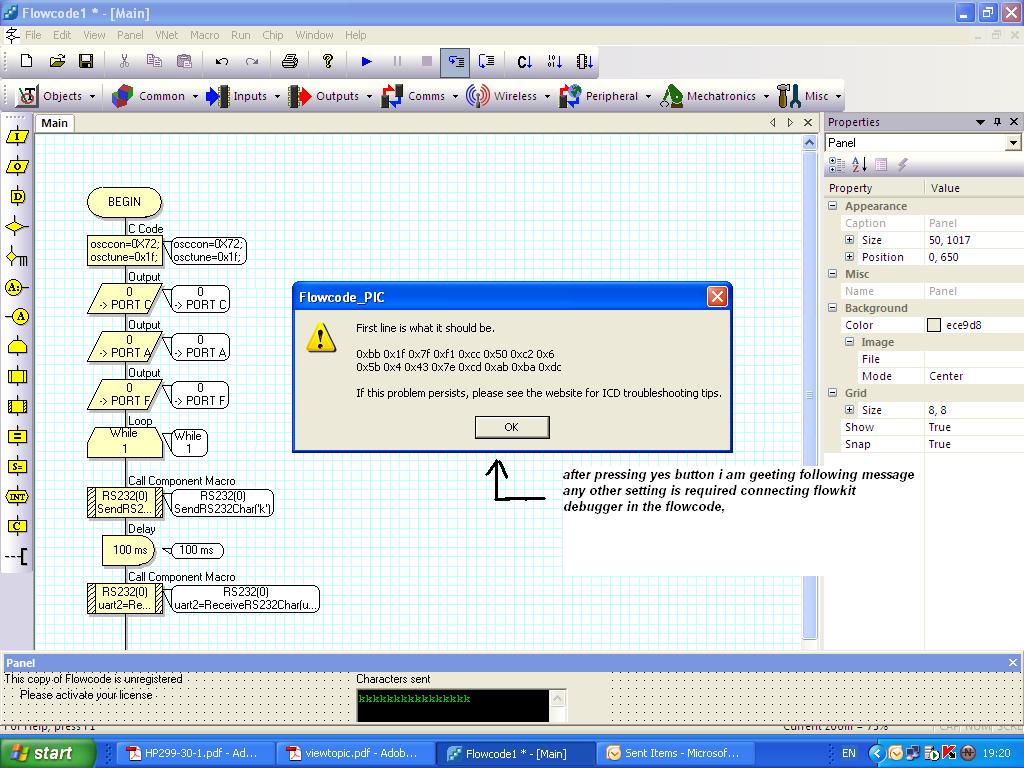Click the Compile to HEX icon
The width and height of the screenshot is (1024, 768).
pos(554,61)
